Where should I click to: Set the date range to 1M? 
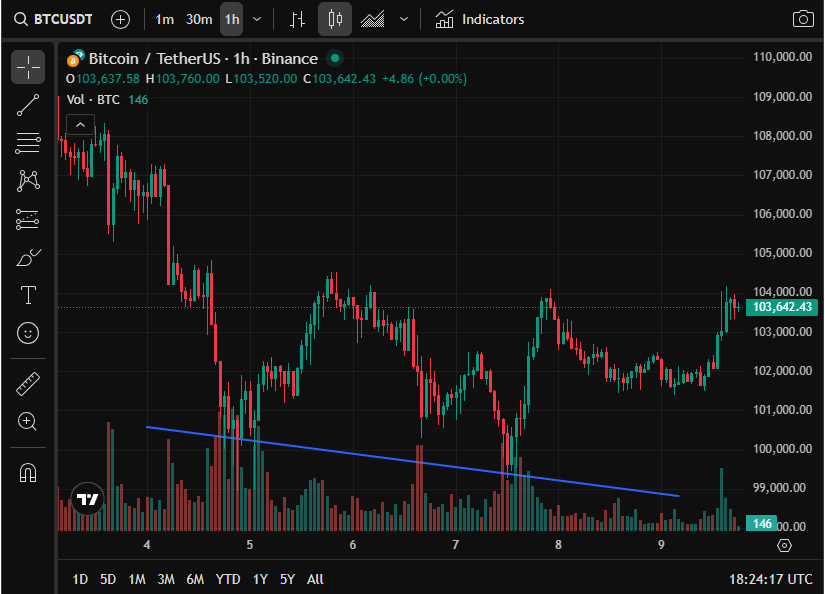pyautogui.click(x=137, y=579)
